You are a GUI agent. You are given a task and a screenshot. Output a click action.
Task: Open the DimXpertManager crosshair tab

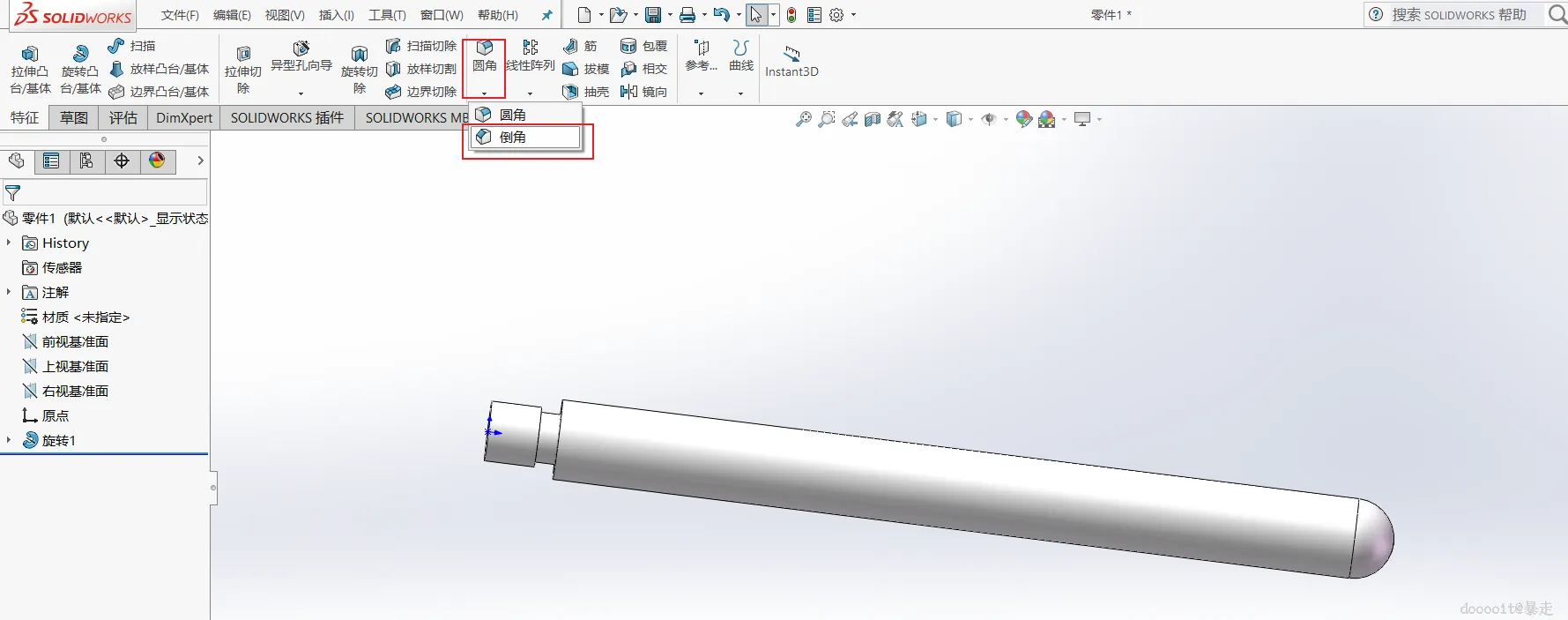click(x=122, y=161)
